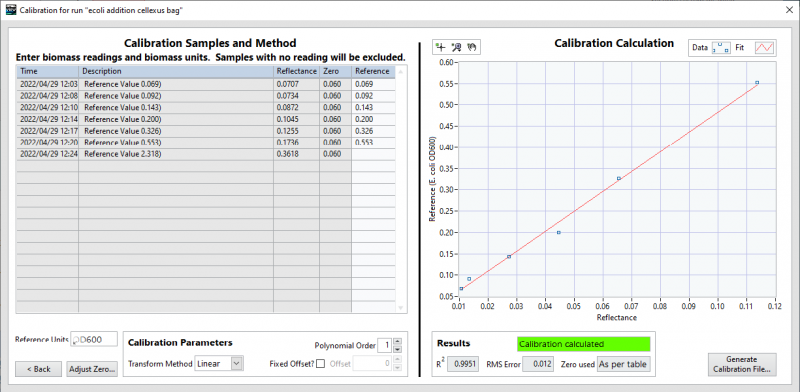Select row 'Reference Value 0.069)' description
Image resolution: width=800 pixels, height=392 pixels.
176,84
